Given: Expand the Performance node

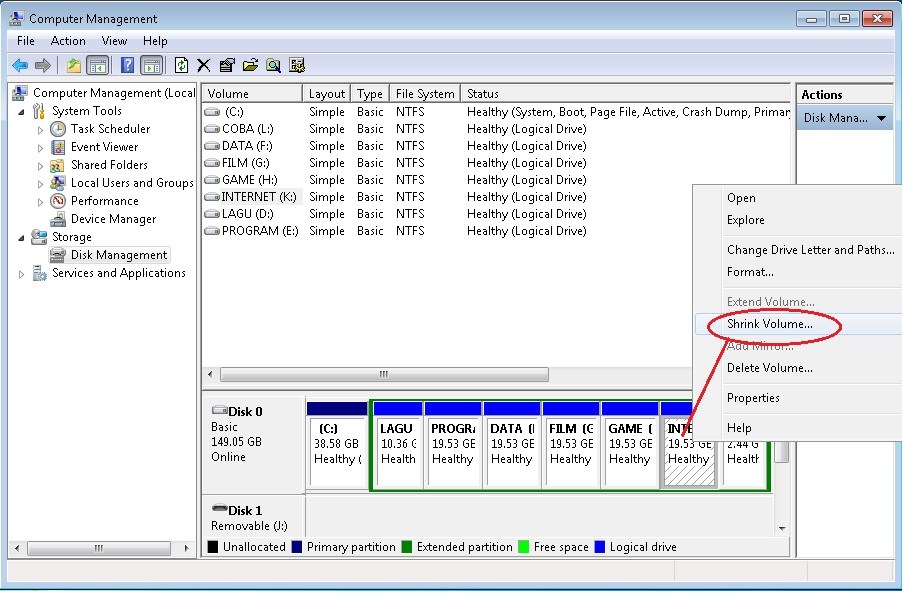Looking at the screenshot, I should coord(40,202).
